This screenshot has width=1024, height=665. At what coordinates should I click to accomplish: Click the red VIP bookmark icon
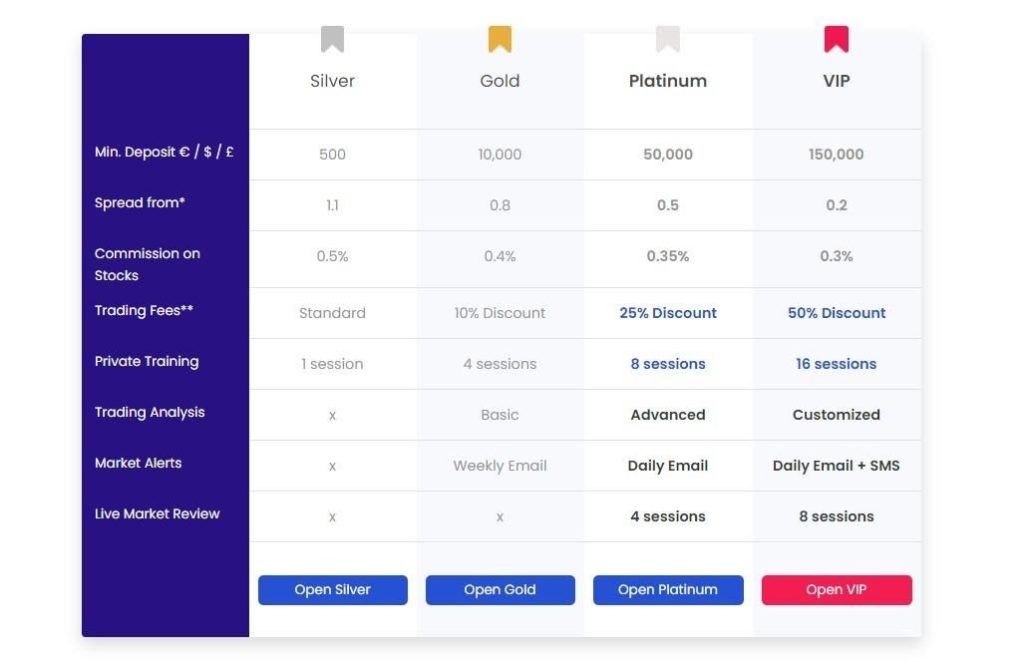tap(836, 39)
